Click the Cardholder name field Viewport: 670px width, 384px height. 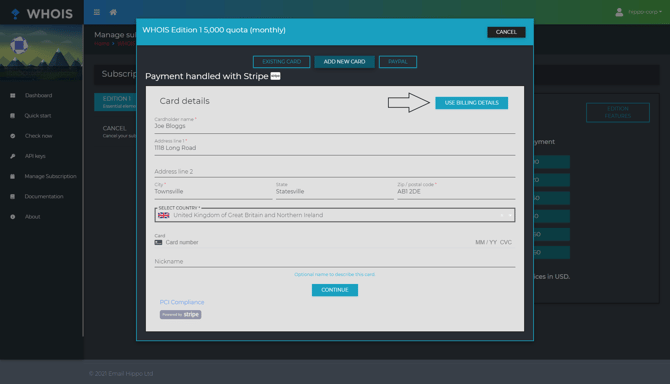335,125
